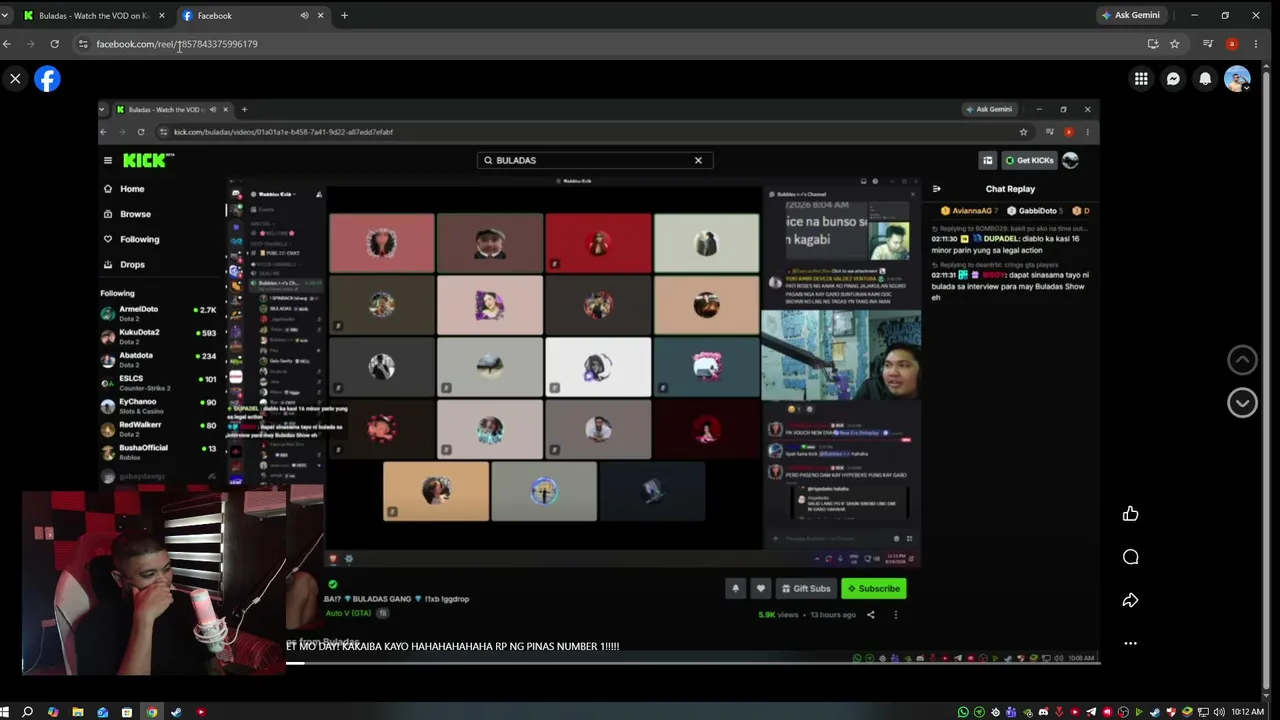
Task: Open Facebook notifications bell
Action: (x=1205, y=79)
